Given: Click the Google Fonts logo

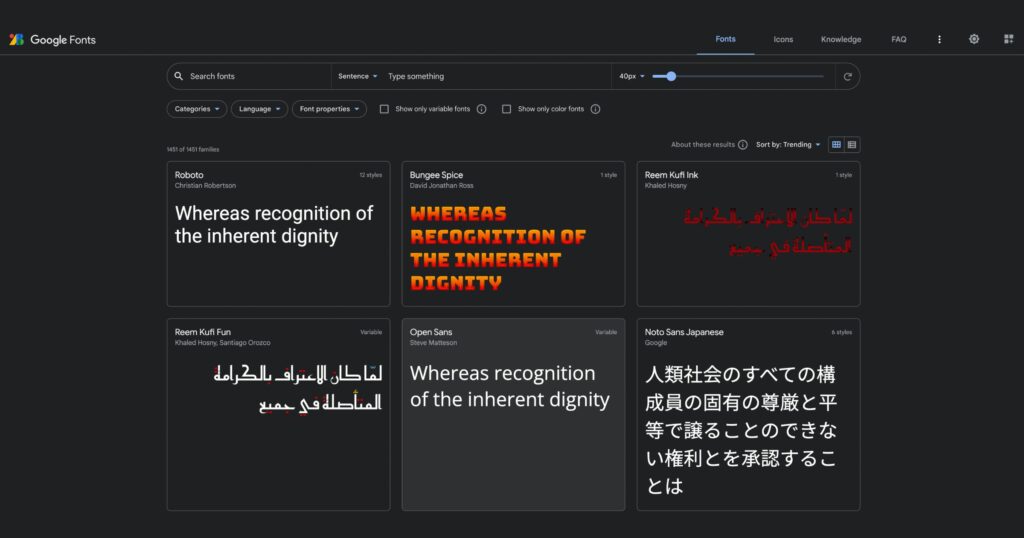Looking at the screenshot, I should (x=52, y=40).
